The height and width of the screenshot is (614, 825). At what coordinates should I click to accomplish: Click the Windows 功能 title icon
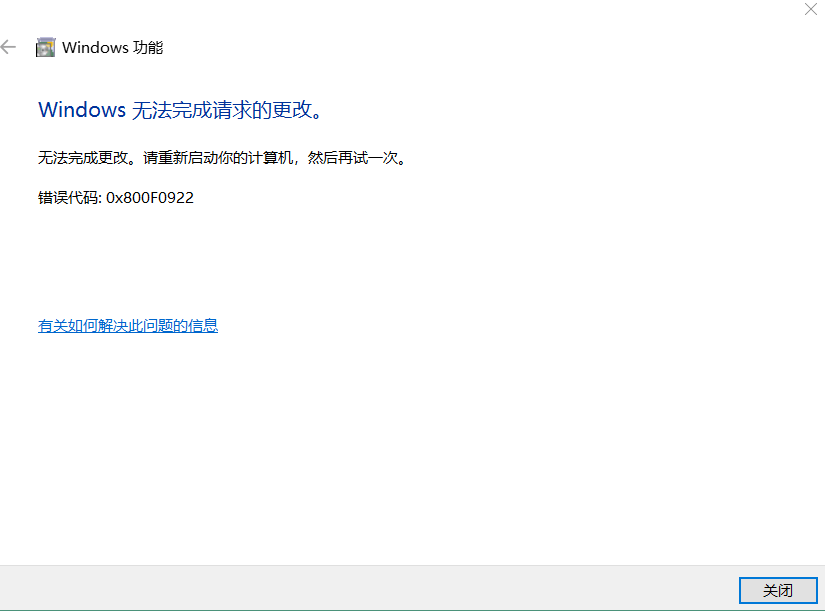(x=45, y=47)
